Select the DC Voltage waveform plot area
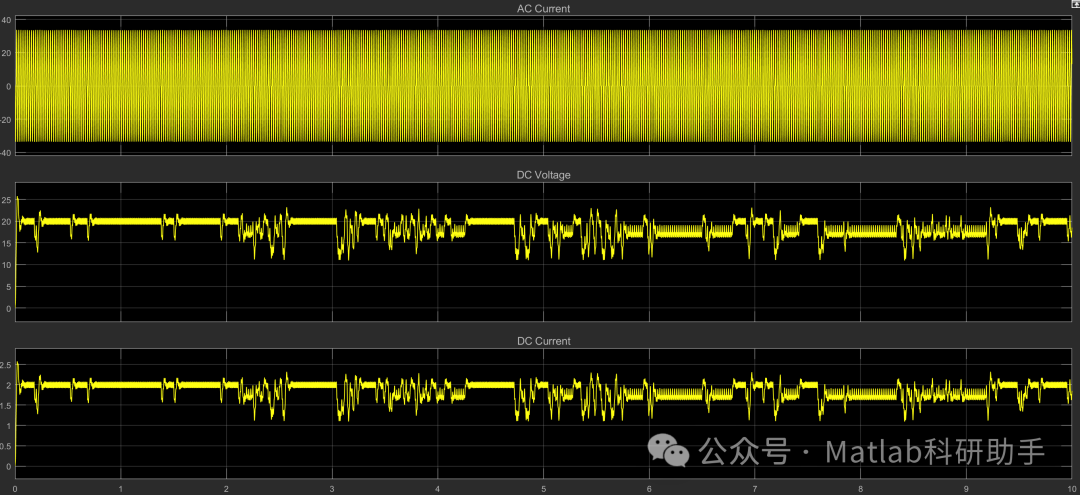Viewport: 1080px width, 495px height. (x=544, y=252)
